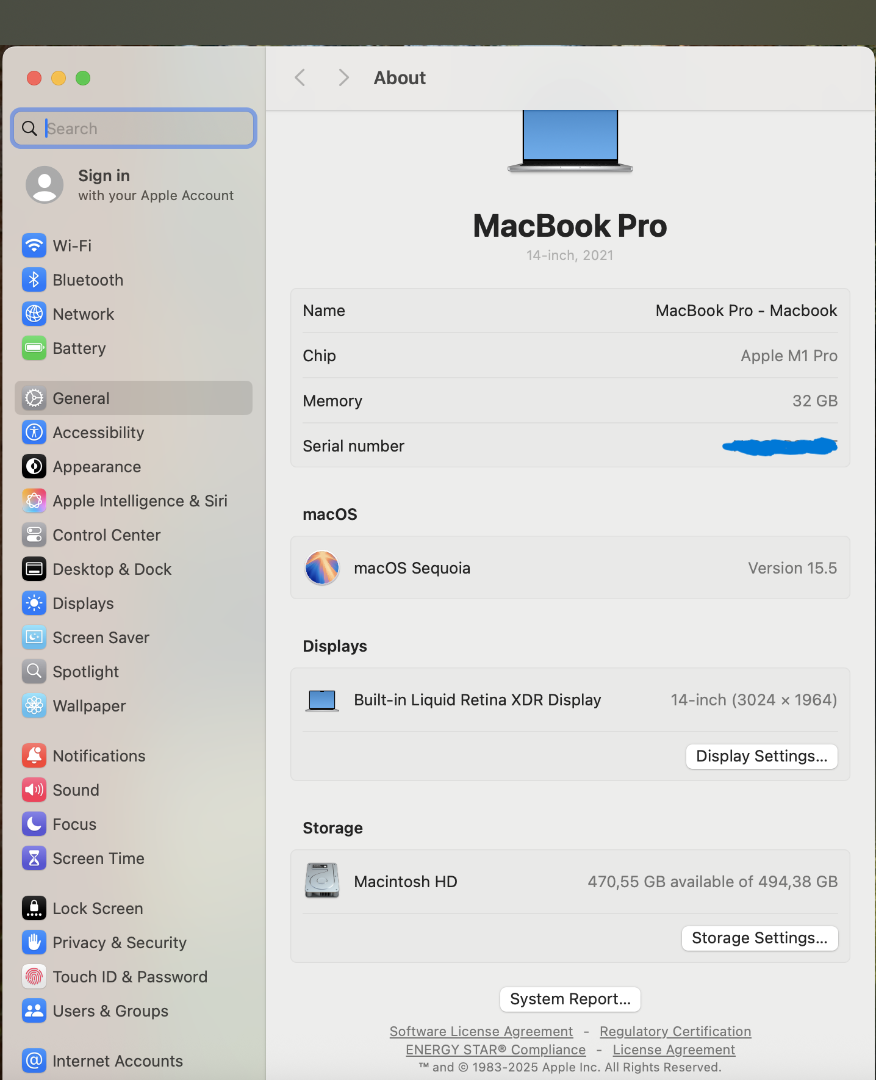Select the Internet Accounts @ icon

point(34,1061)
